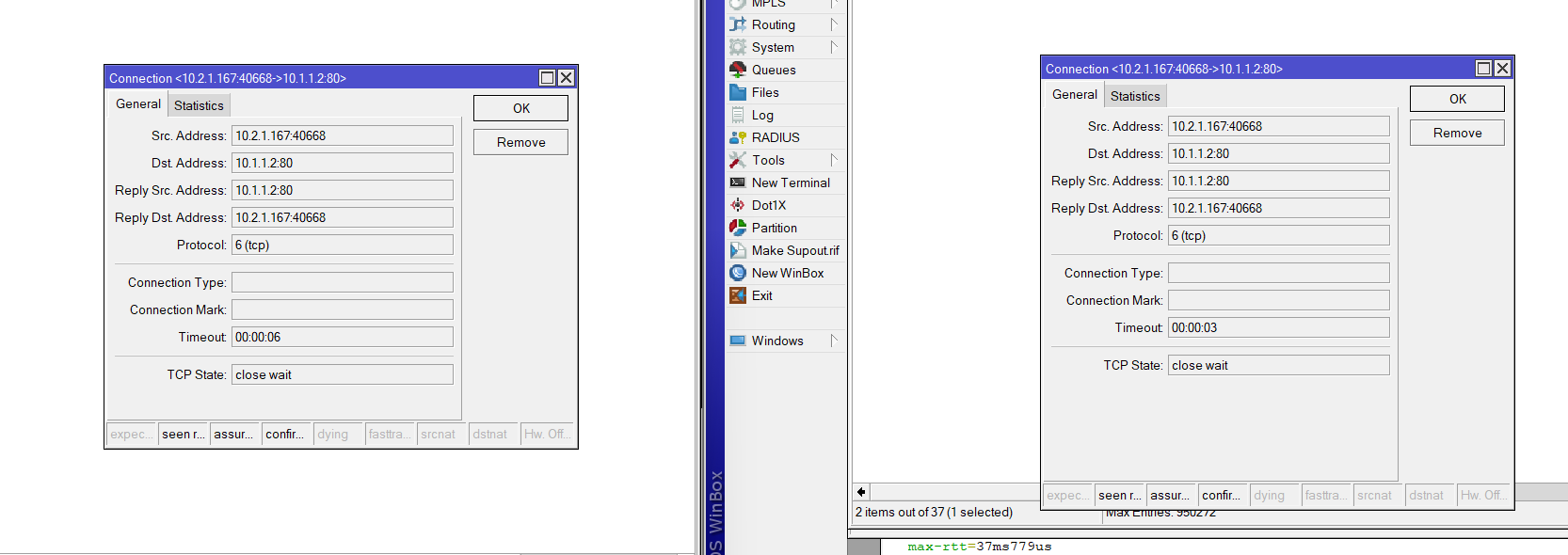The height and width of the screenshot is (555, 1568).
Task: Confirm with OK in right connection dialog
Action: (1457, 99)
